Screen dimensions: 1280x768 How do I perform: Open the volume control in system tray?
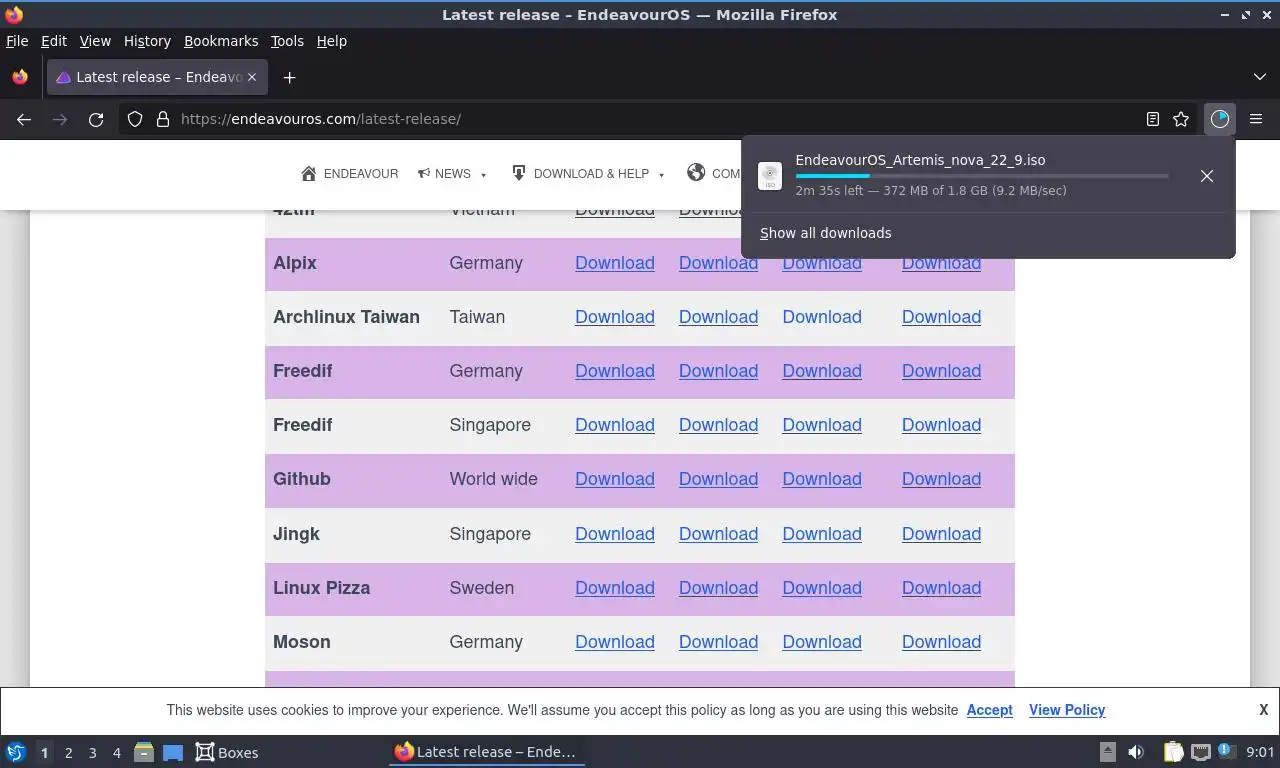1136,752
